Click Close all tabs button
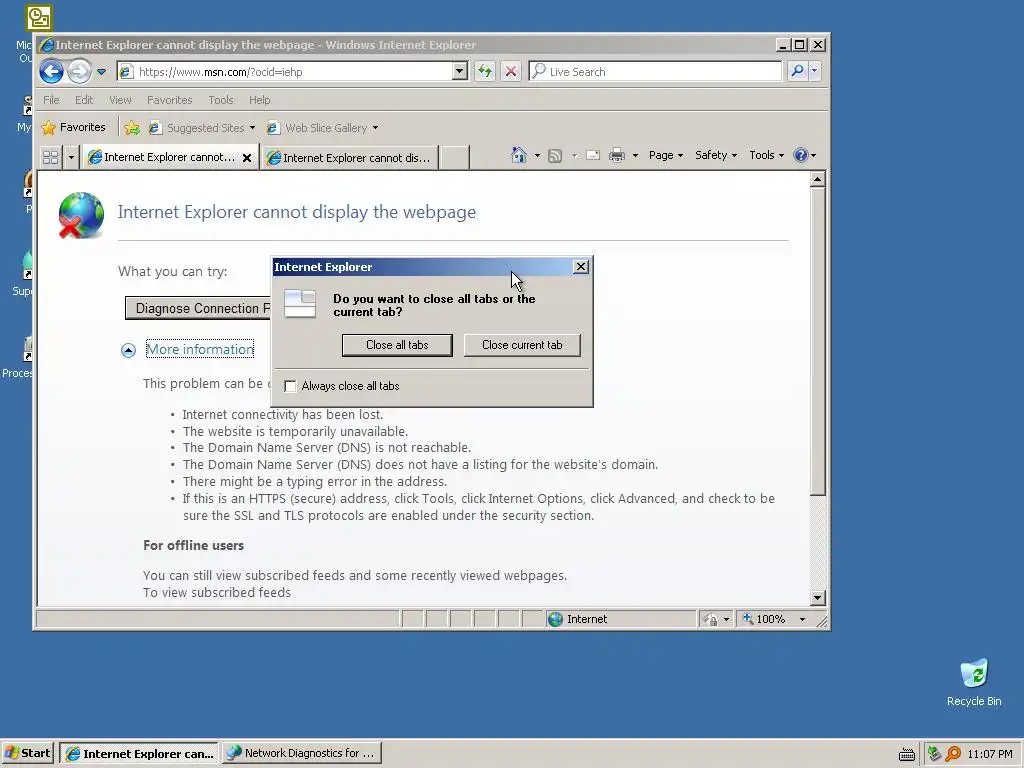Screen dimensions: 1024x768 [x=397, y=345]
